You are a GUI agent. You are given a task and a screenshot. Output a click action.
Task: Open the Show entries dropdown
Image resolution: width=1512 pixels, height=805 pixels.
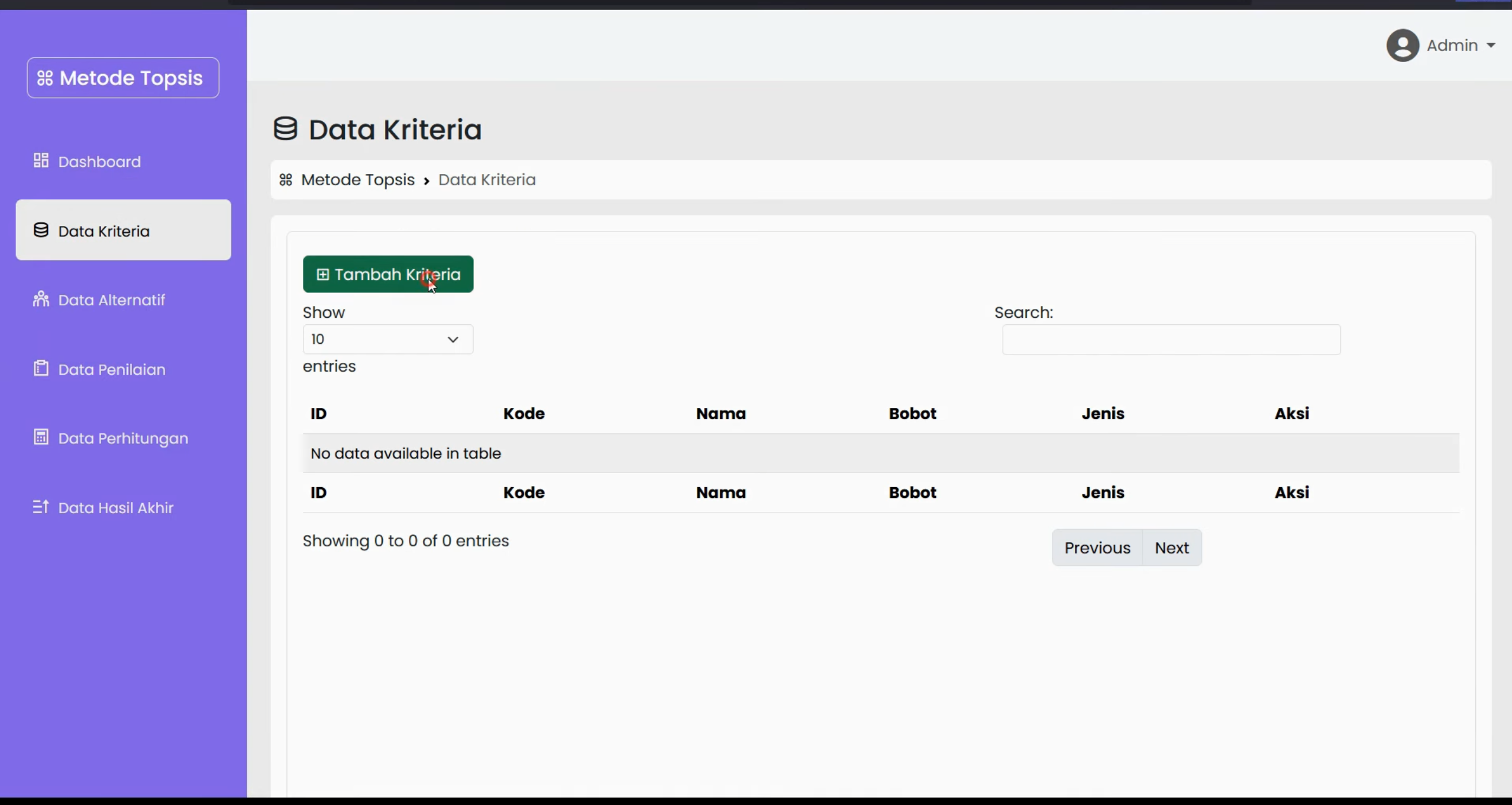[x=387, y=339]
